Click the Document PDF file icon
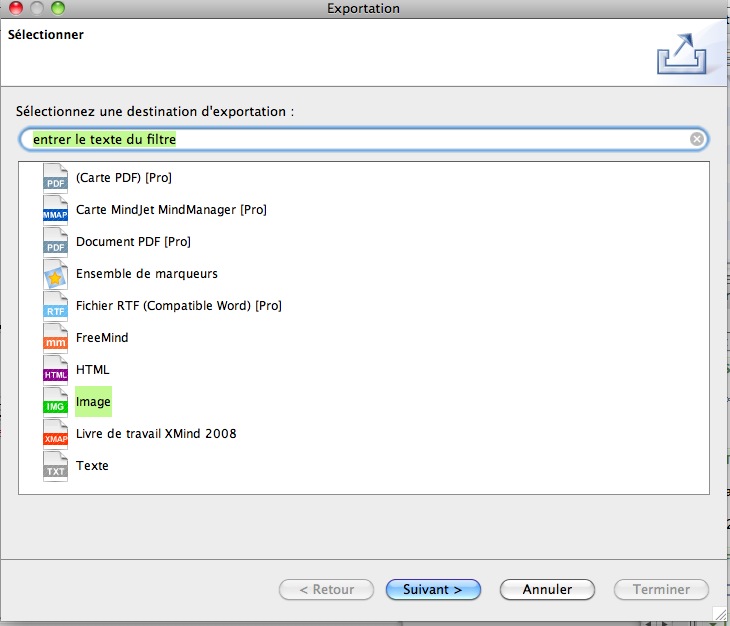 point(55,241)
